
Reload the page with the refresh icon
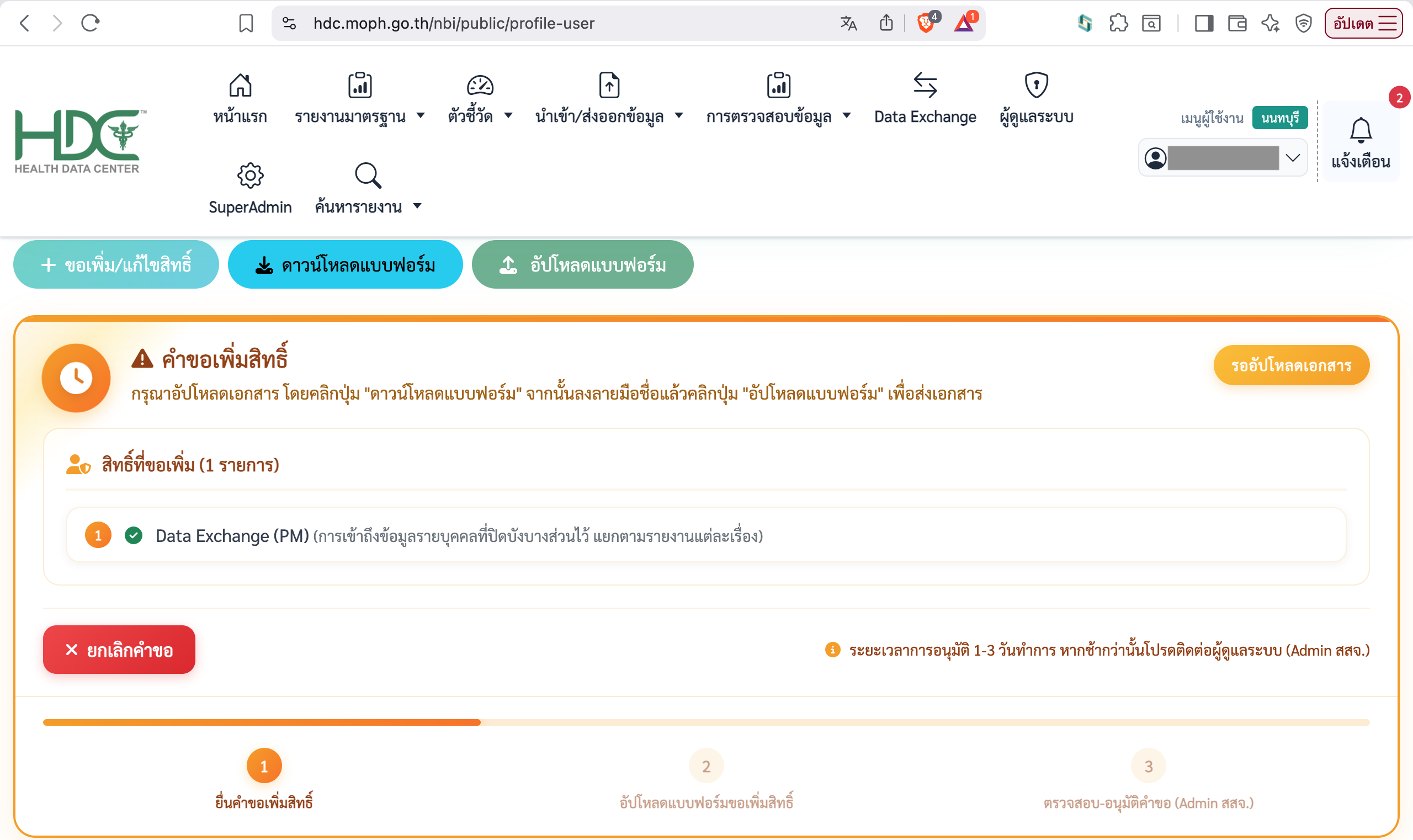pos(90,23)
